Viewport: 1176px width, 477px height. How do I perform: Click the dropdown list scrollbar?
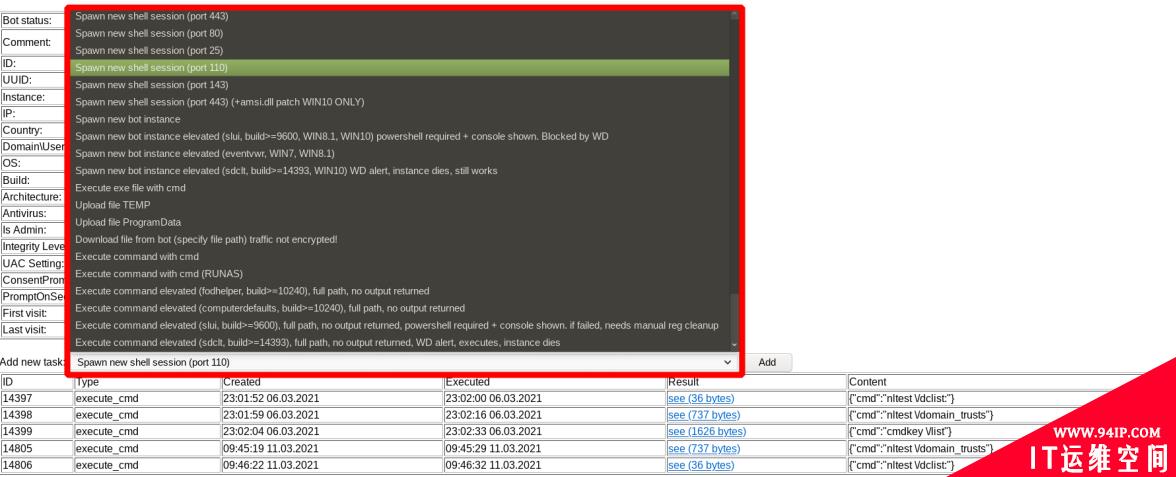(x=734, y=180)
